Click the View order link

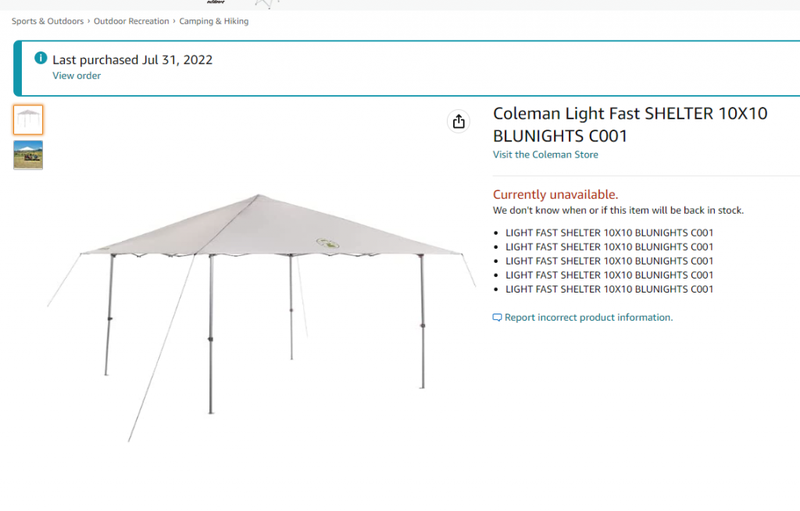[x=76, y=76]
